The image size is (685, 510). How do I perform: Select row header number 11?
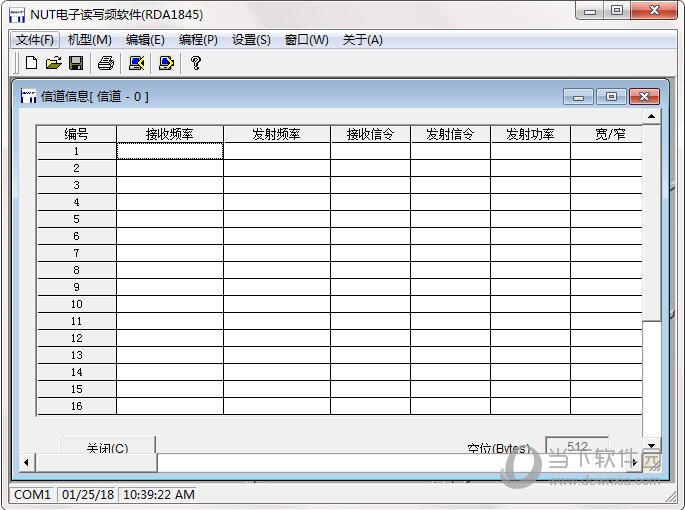point(76,321)
